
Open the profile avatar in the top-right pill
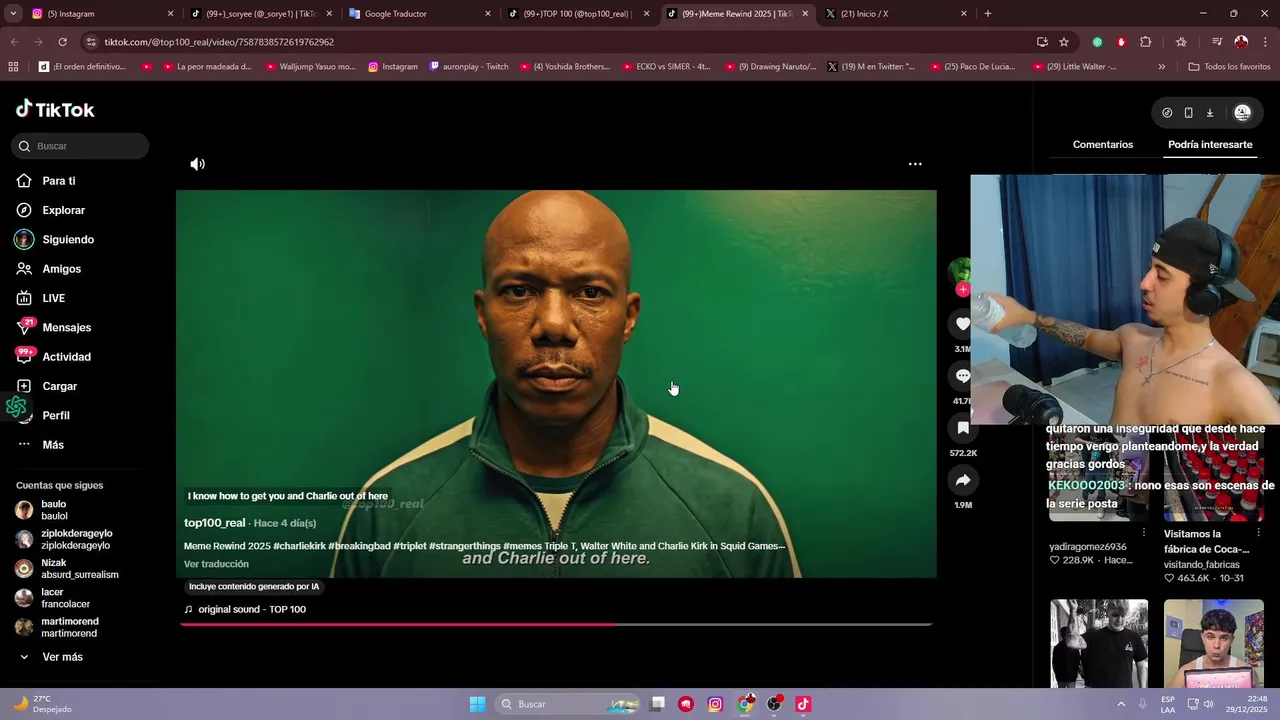pyautogui.click(x=1243, y=113)
